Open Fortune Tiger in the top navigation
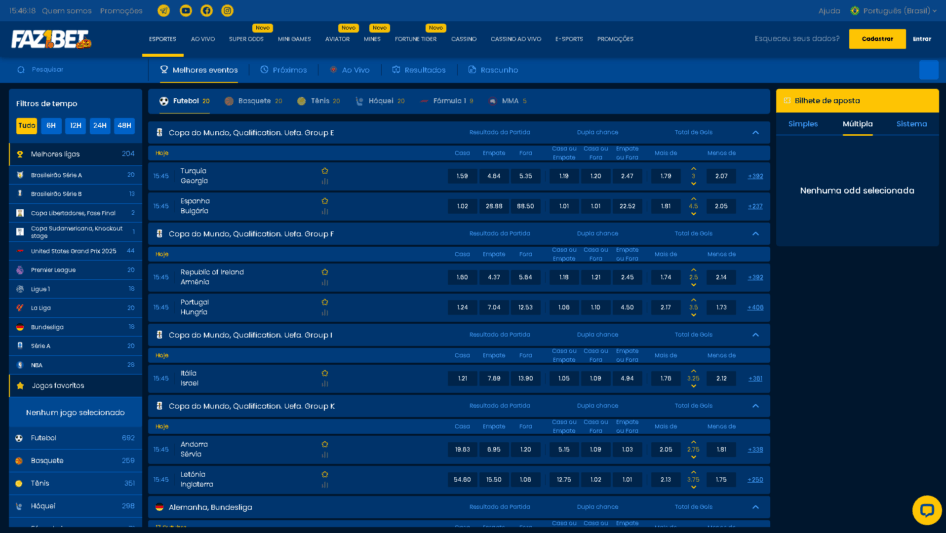 coord(416,39)
